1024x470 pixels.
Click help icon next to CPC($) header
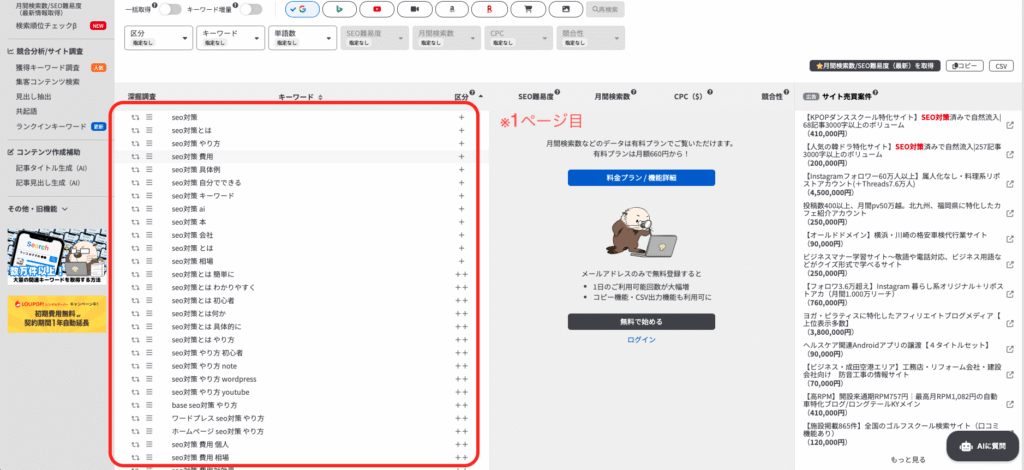click(710, 93)
